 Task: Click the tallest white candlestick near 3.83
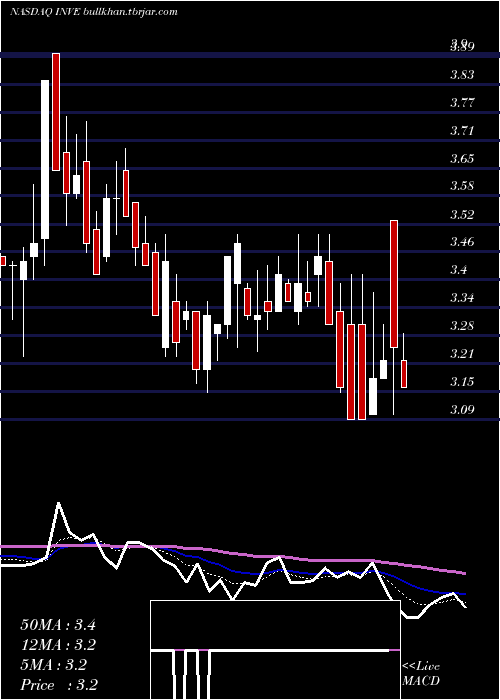45,159
